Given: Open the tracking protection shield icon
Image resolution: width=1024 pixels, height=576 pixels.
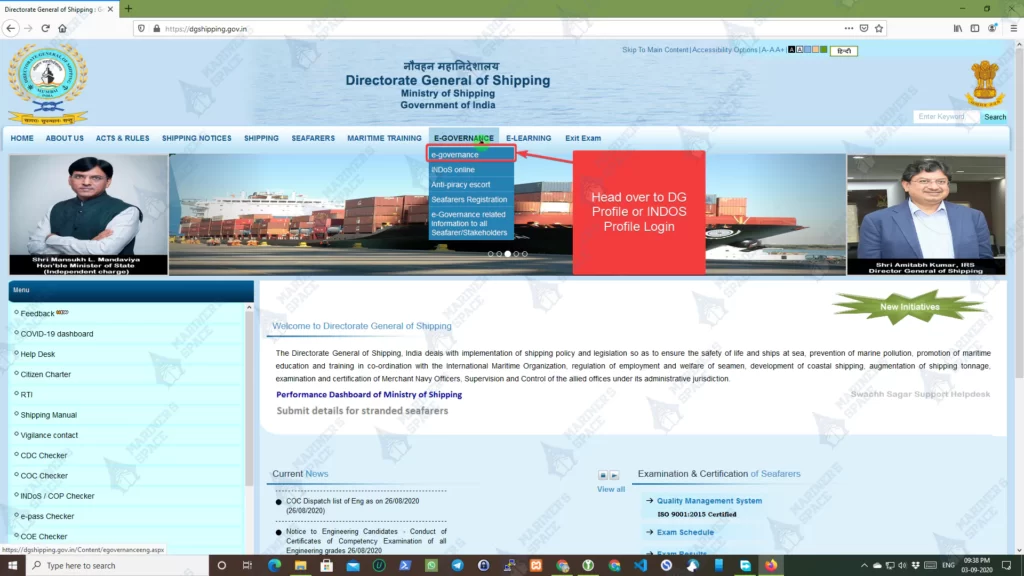Looking at the screenshot, I should [x=141, y=29].
